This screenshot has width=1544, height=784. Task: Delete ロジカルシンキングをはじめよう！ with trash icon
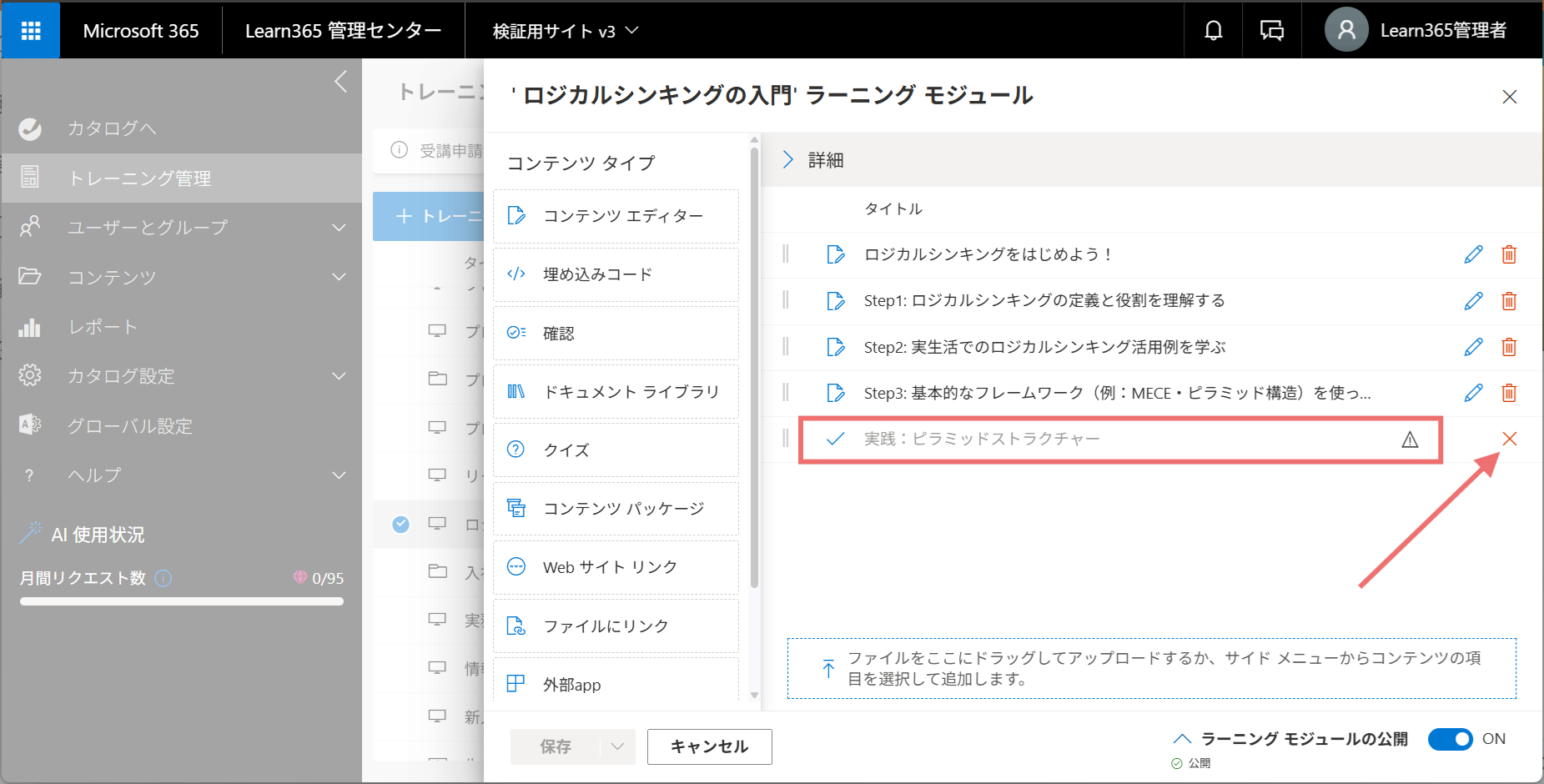[1509, 254]
